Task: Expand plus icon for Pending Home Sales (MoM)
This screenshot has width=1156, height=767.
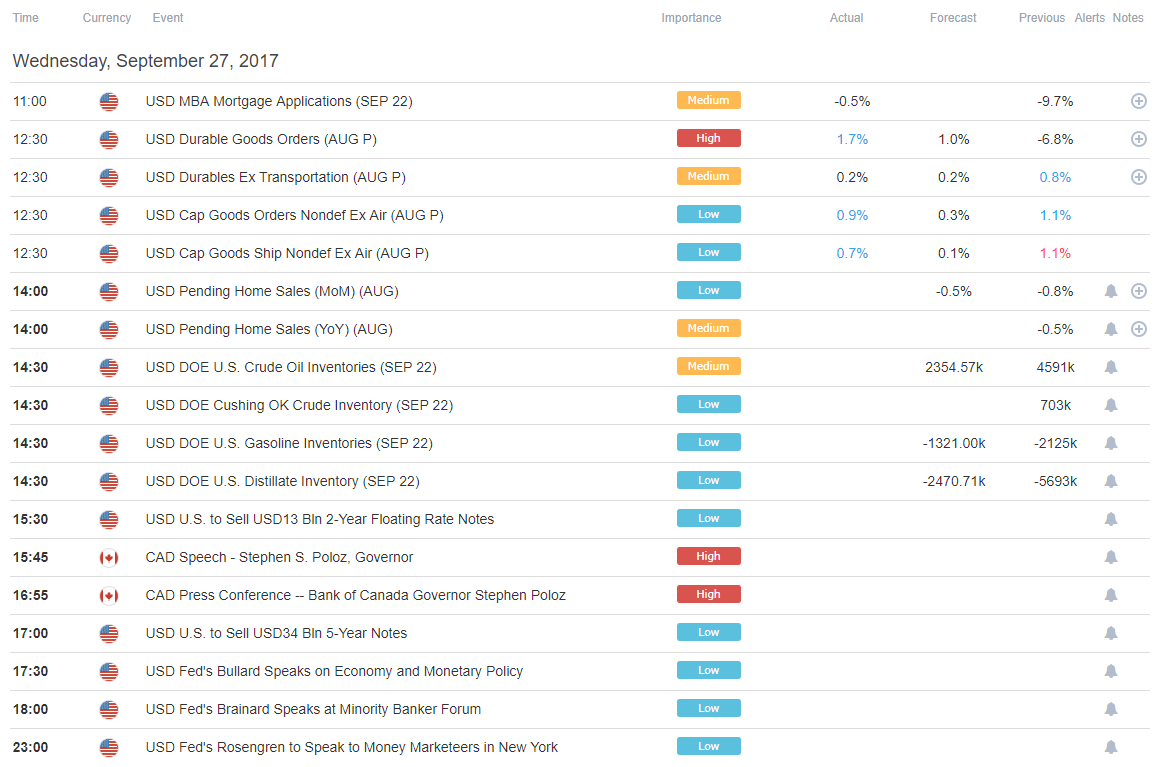Action: coord(1138,291)
